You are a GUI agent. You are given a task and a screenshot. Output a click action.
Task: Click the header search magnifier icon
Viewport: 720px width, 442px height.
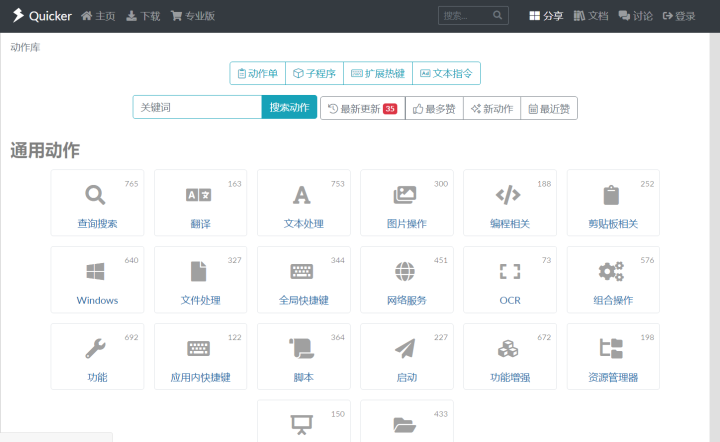click(497, 15)
